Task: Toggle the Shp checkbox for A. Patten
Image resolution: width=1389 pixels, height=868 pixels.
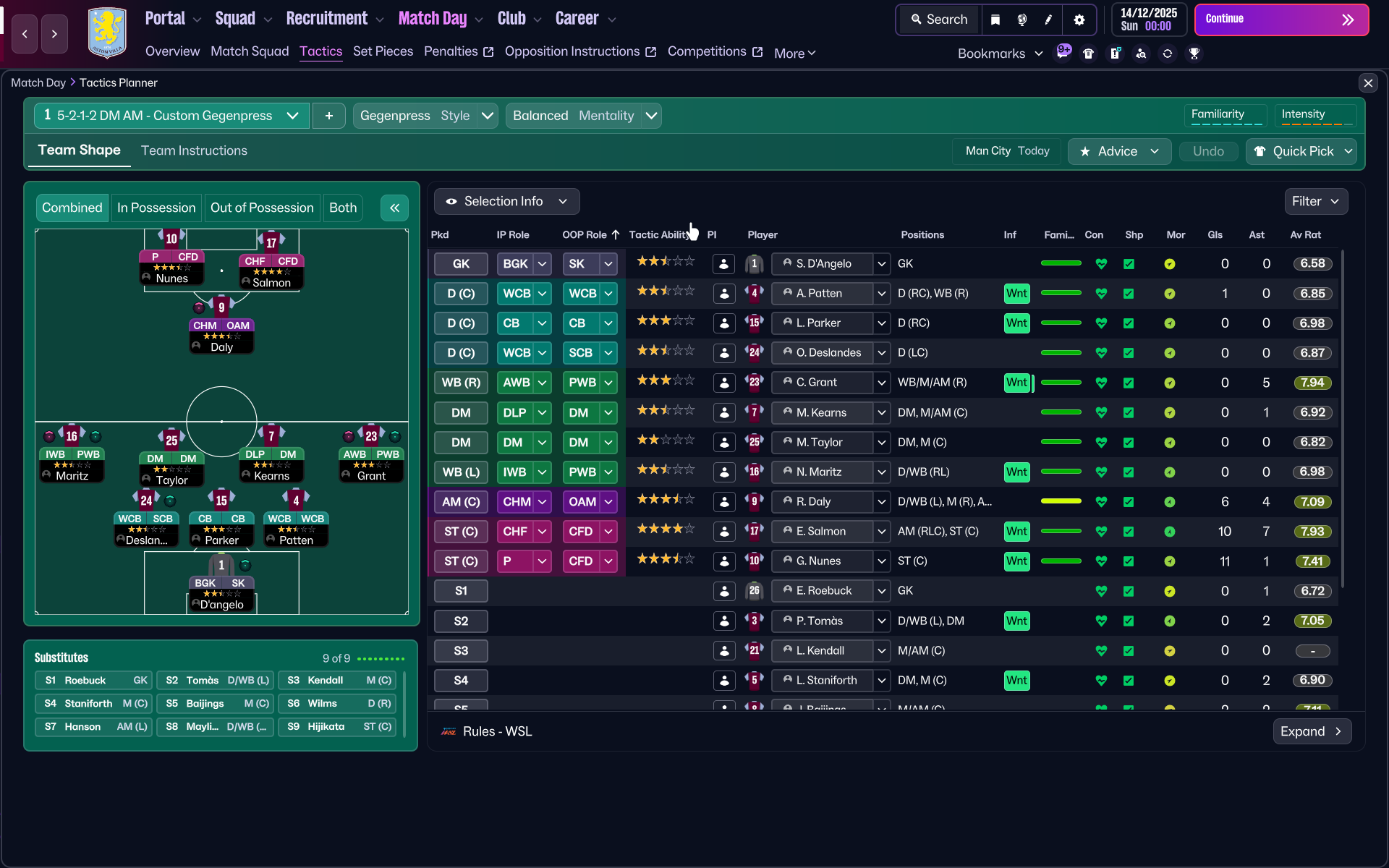Action: 1129,294
